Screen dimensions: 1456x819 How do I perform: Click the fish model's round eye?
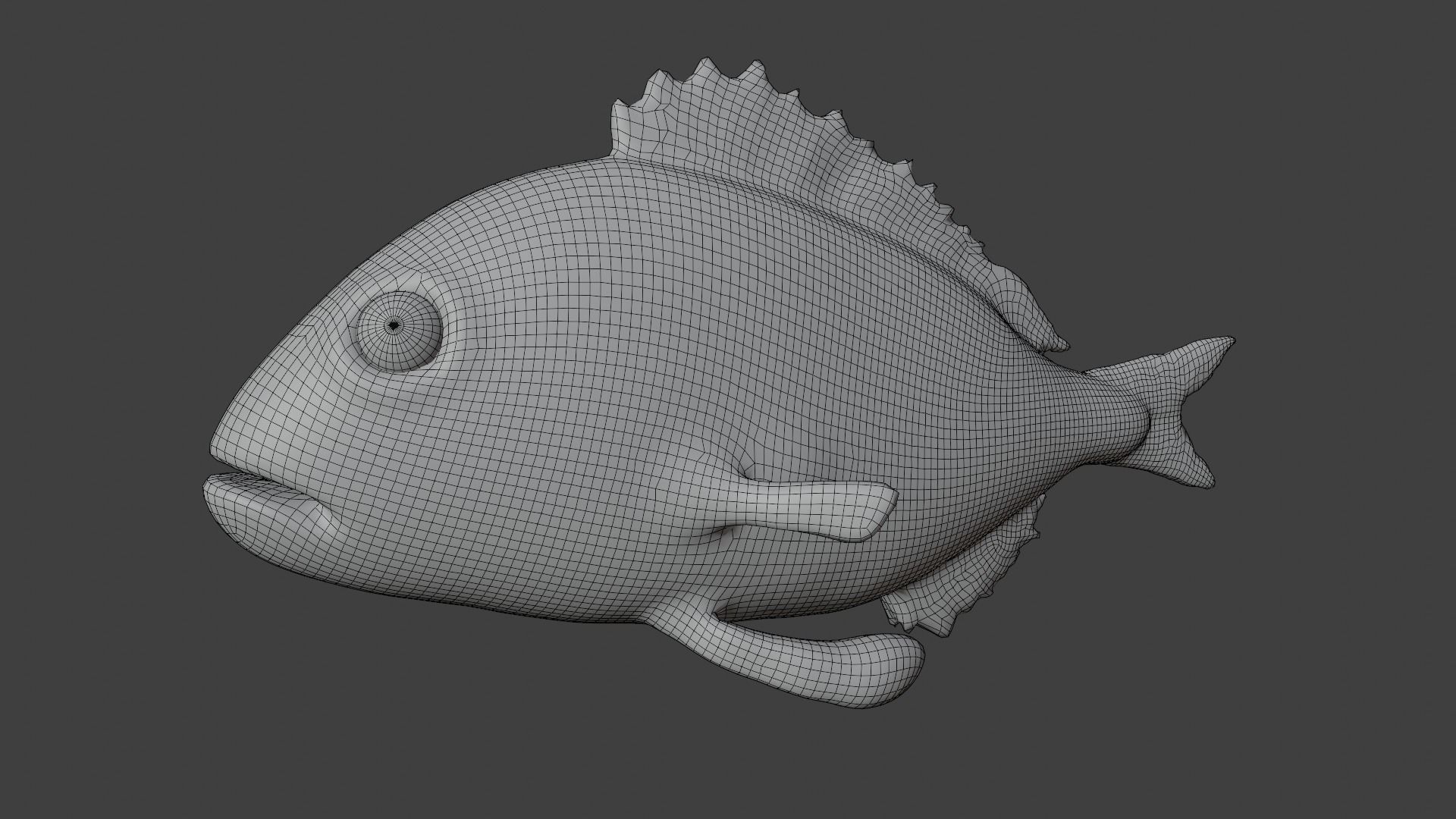399,331
